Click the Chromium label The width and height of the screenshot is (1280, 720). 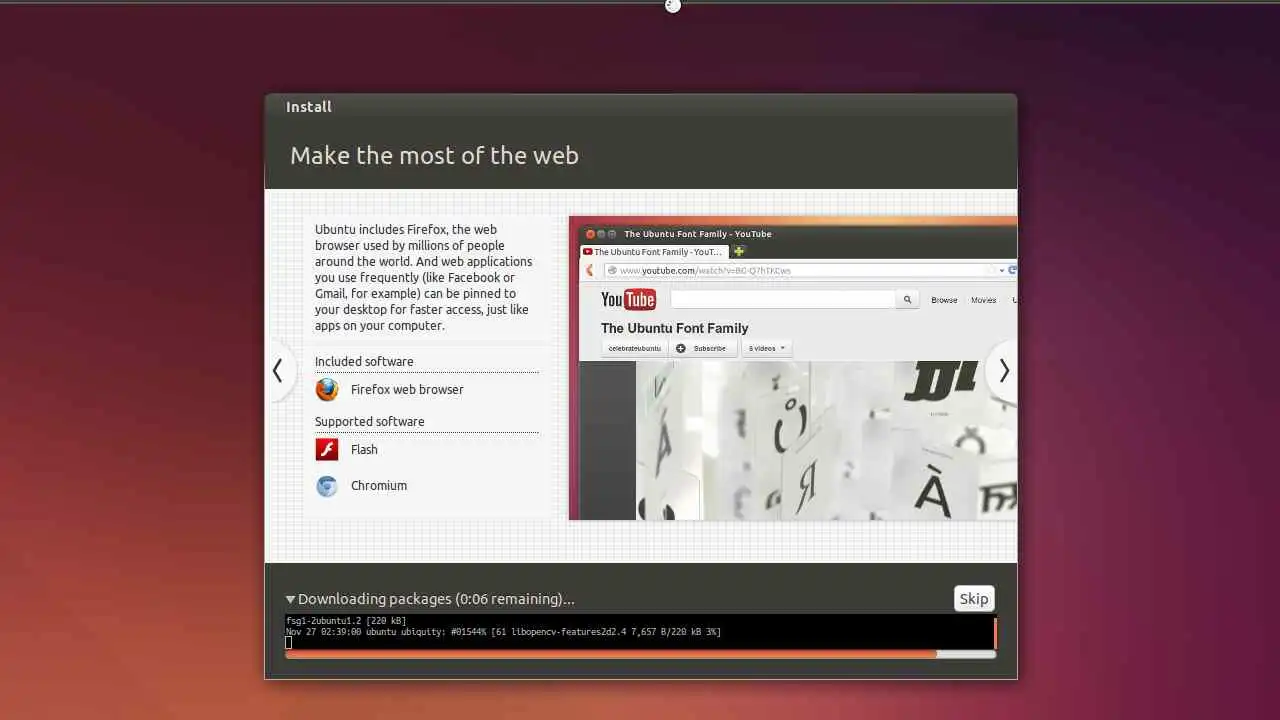379,486
